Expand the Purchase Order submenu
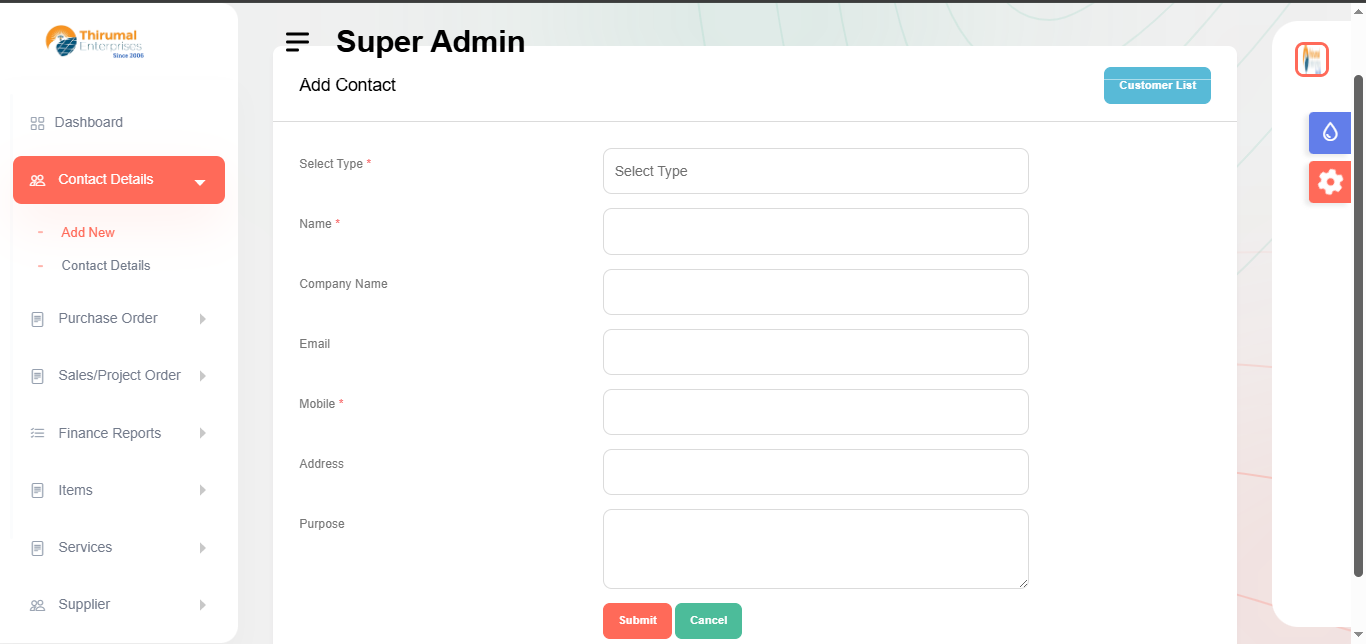This screenshot has width=1366, height=644. coord(202,319)
